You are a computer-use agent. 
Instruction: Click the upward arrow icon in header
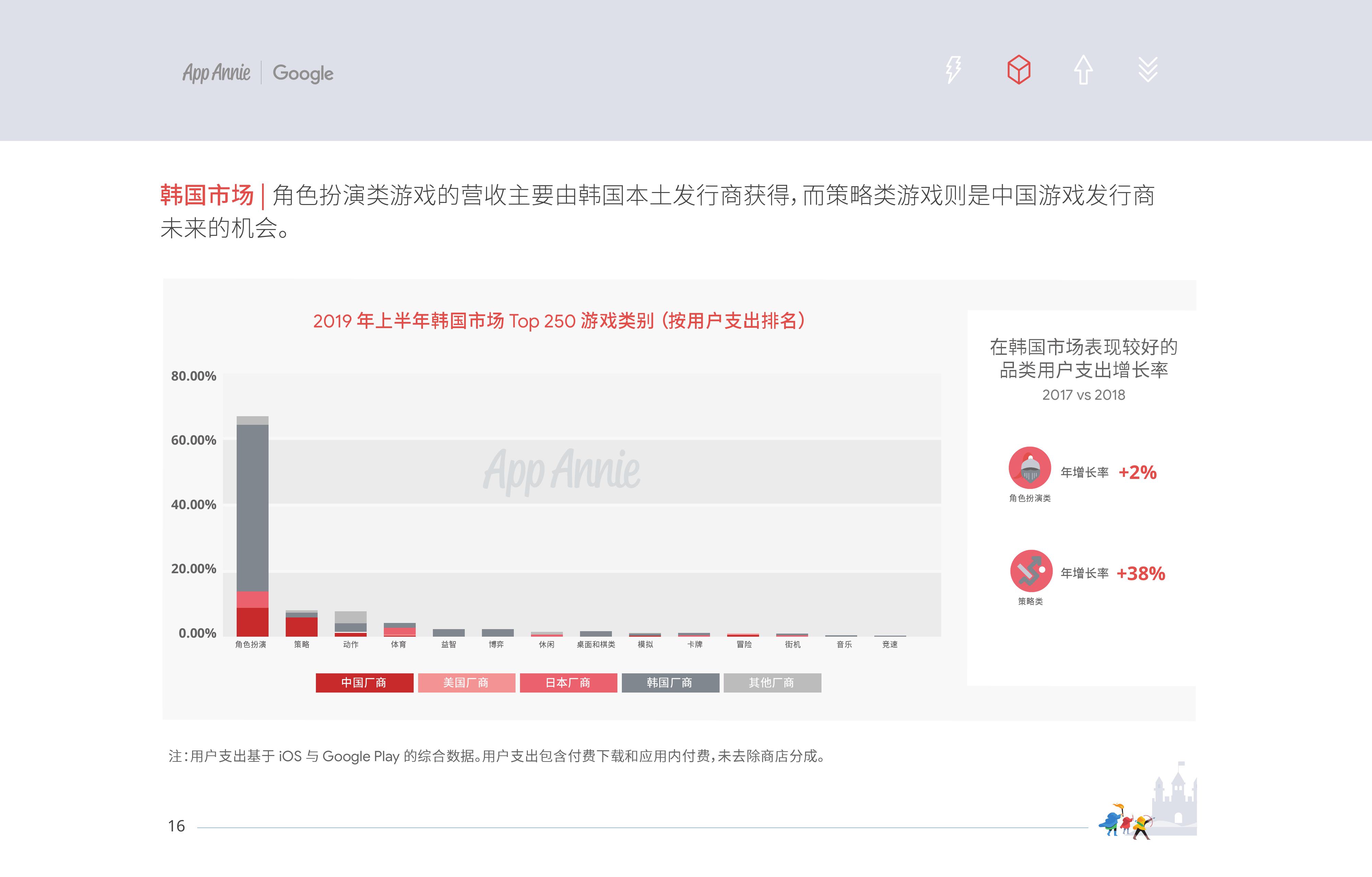pos(1083,70)
